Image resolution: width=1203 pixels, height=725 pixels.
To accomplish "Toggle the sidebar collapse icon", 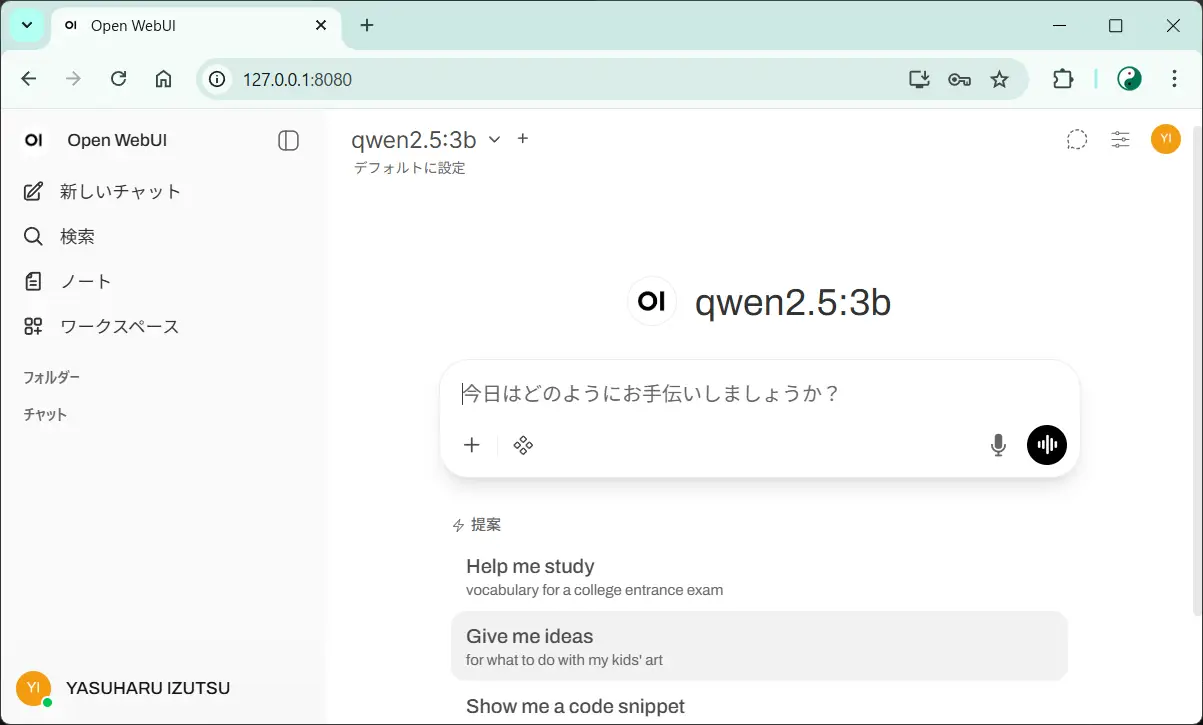I will tap(288, 141).
